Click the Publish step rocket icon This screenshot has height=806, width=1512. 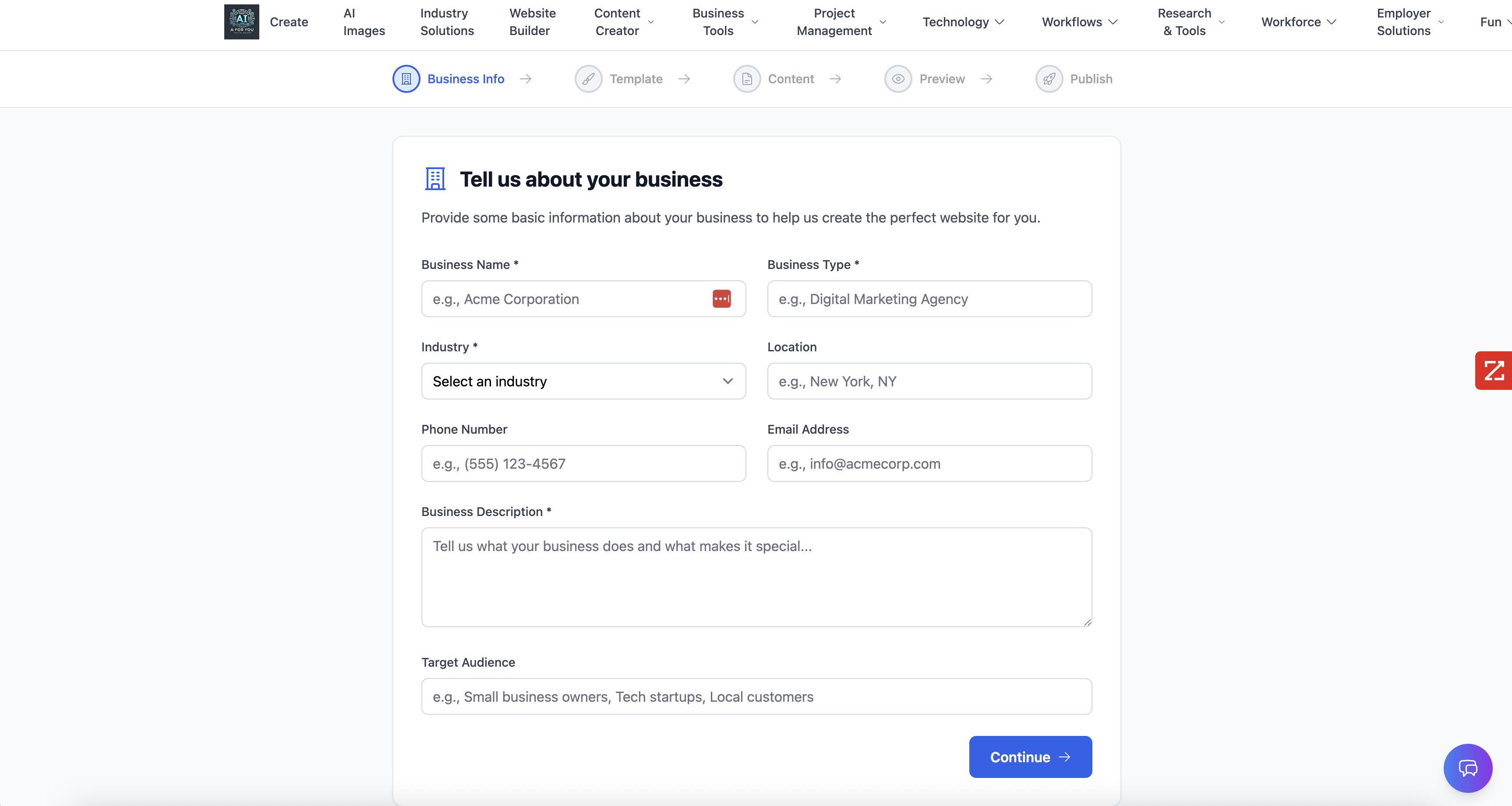pos(1049,79)
